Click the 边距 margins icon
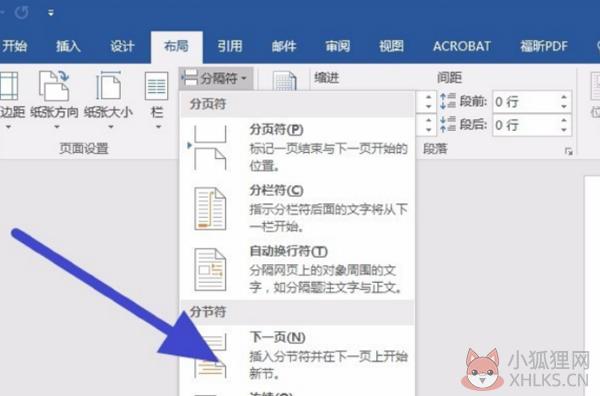 tap(9, 86)
